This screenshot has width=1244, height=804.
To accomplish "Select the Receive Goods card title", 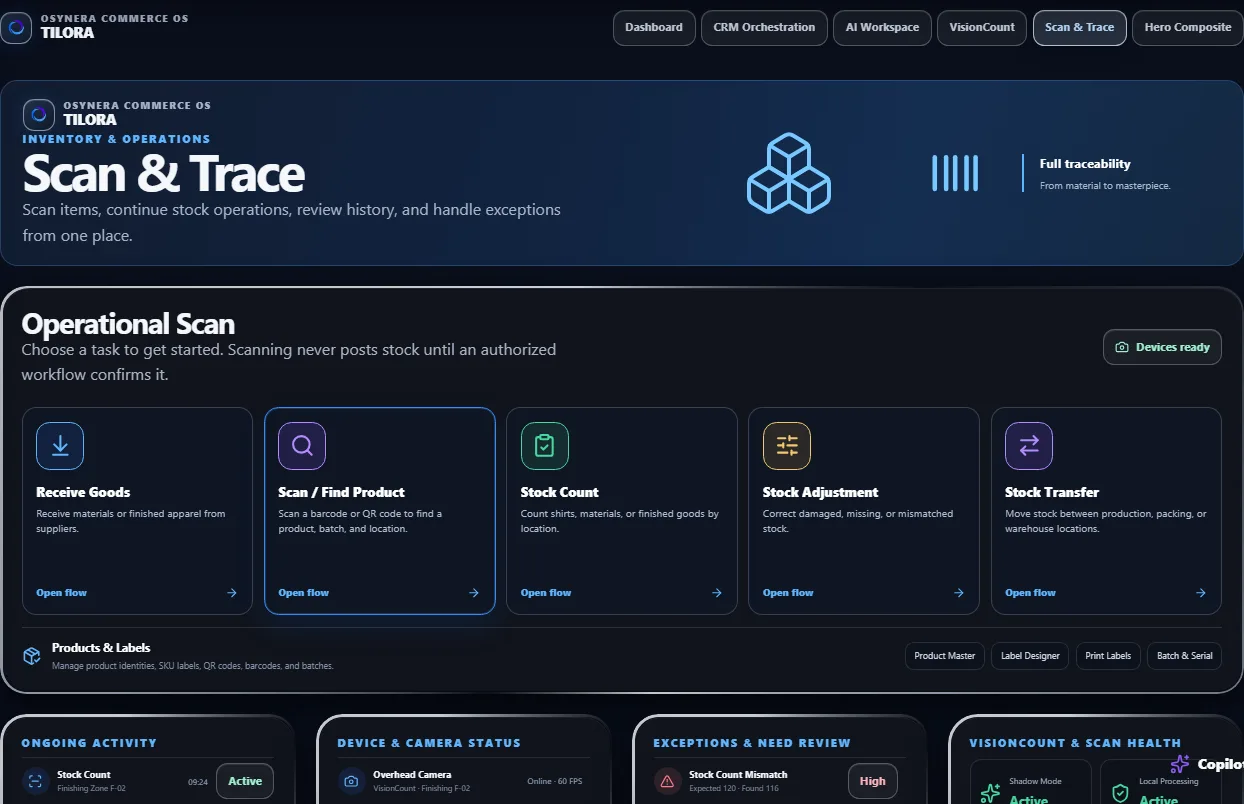I will pos(83,492).
